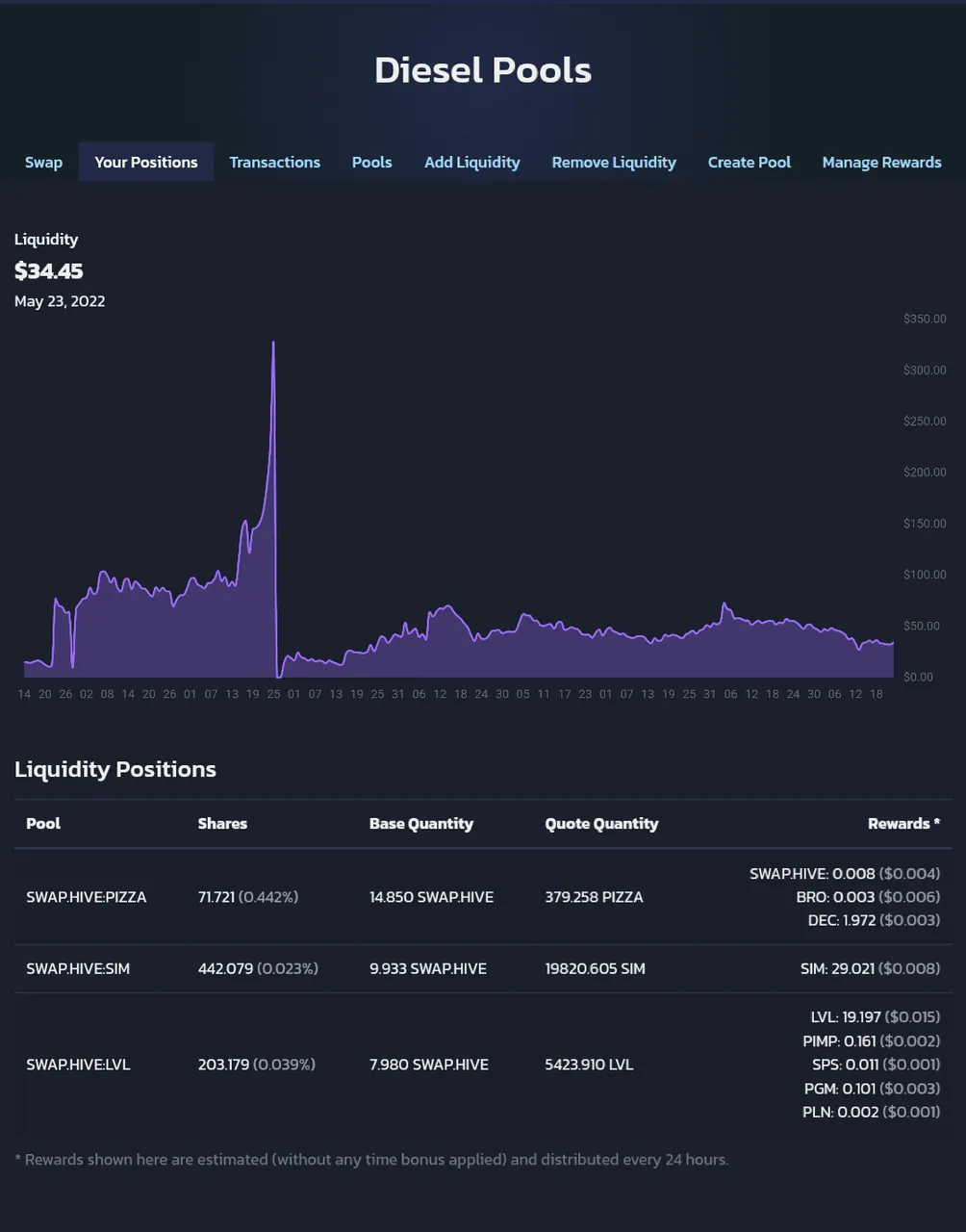Click the PGM: 0.101 reward entry
Image resolution: width=966 pixels, height=1232 pixels.
click(x=873, y=1089)
